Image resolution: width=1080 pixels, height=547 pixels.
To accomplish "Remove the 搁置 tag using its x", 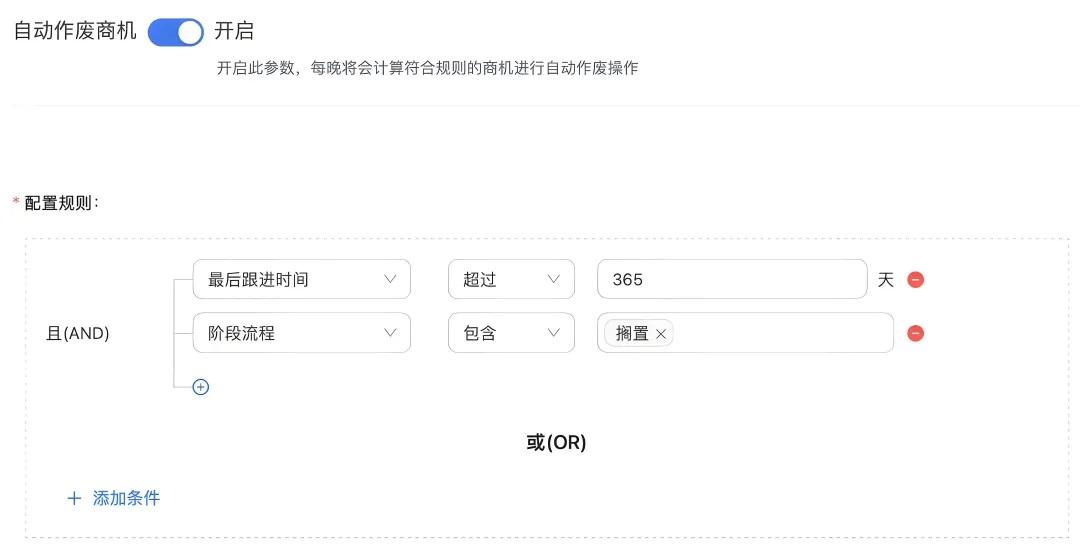I will (x=661, y=334).
